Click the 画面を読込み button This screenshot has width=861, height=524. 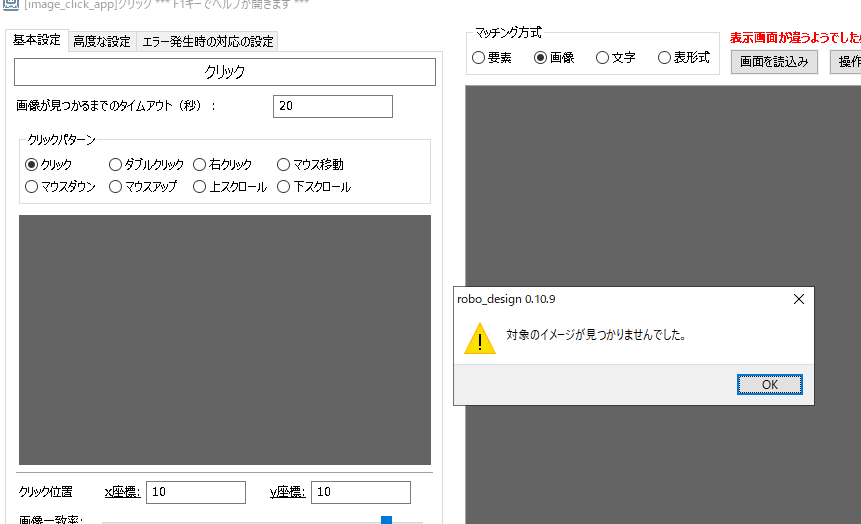774,62
